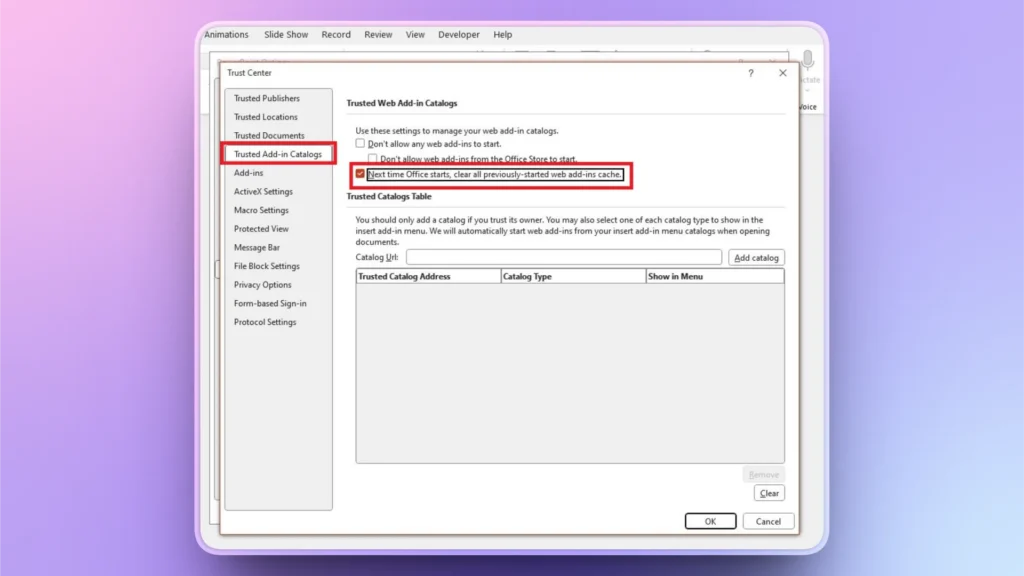Select Macro Settings in the sidebar
The width and height of the screenshot is (1024, 576).
(264, 210)
